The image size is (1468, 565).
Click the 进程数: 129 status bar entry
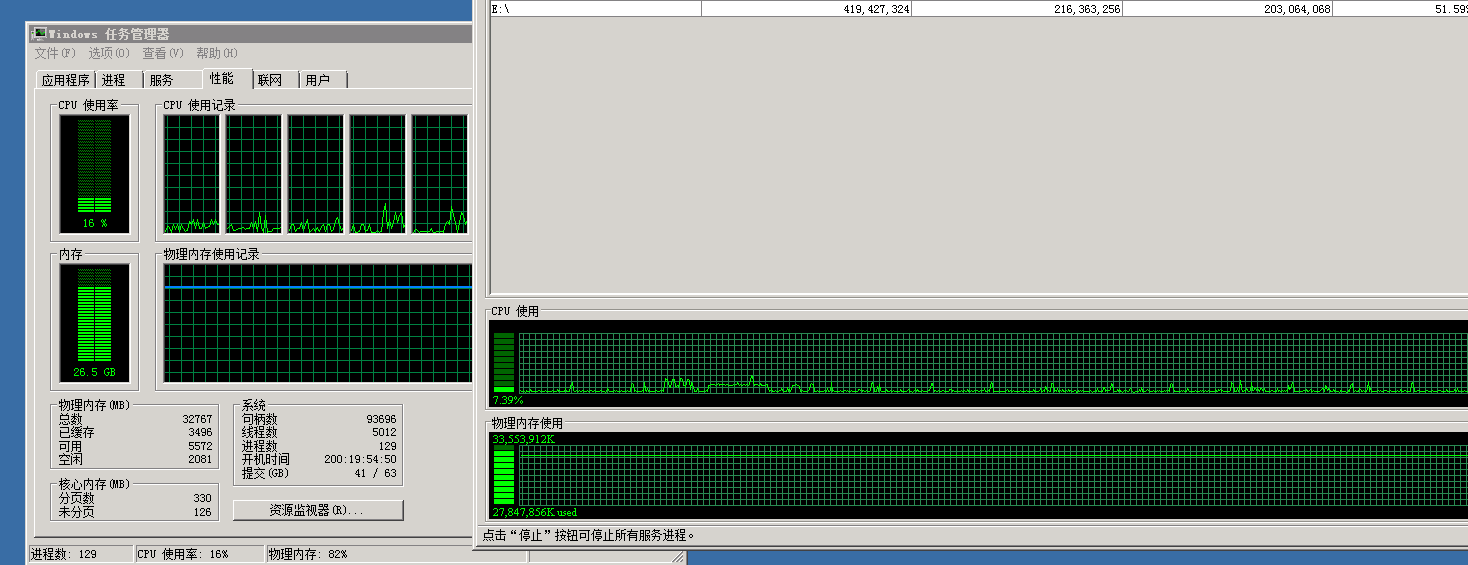[80, 554]
